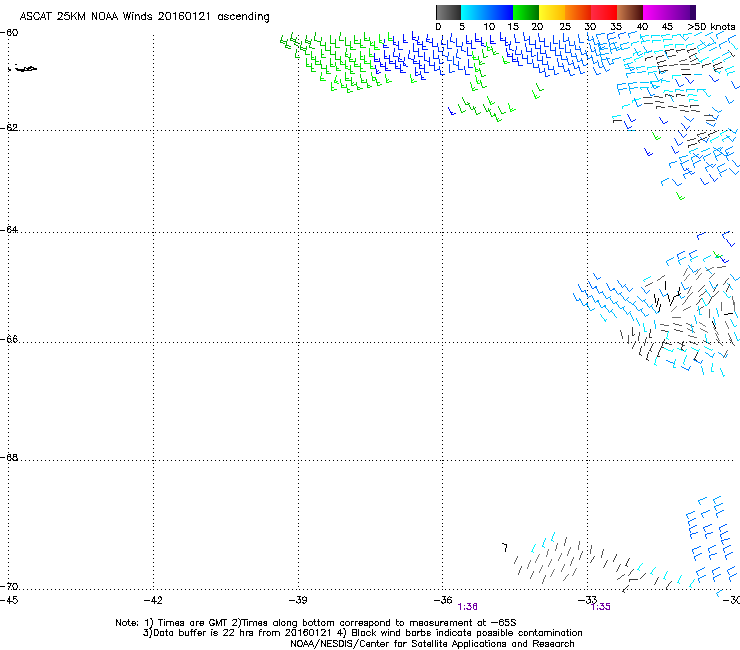Click the latitude label '-70'
The image size is (740, 650).
(x=9, y=586)
